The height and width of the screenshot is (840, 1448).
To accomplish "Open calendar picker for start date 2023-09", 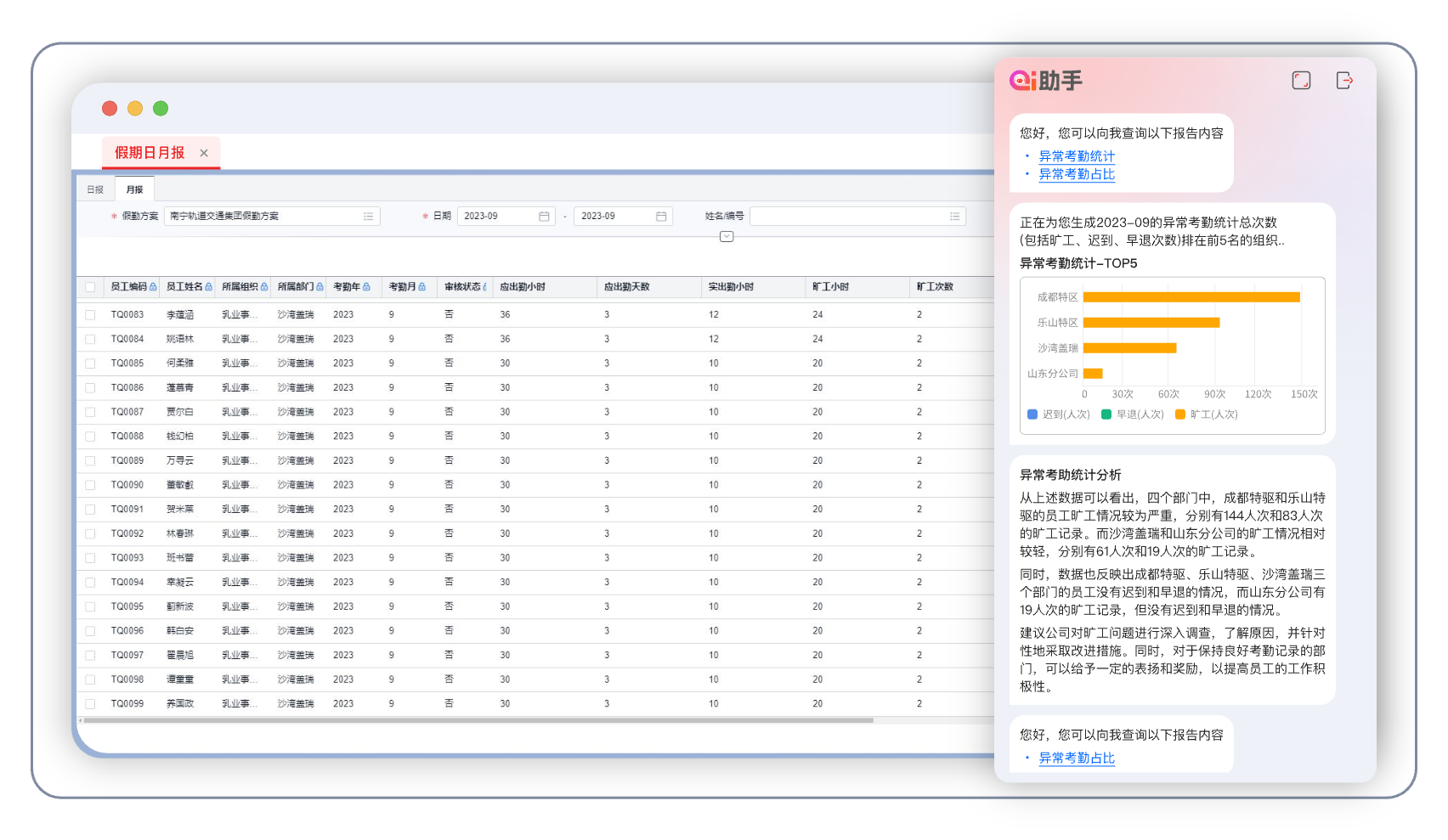I will pos(544,217).
